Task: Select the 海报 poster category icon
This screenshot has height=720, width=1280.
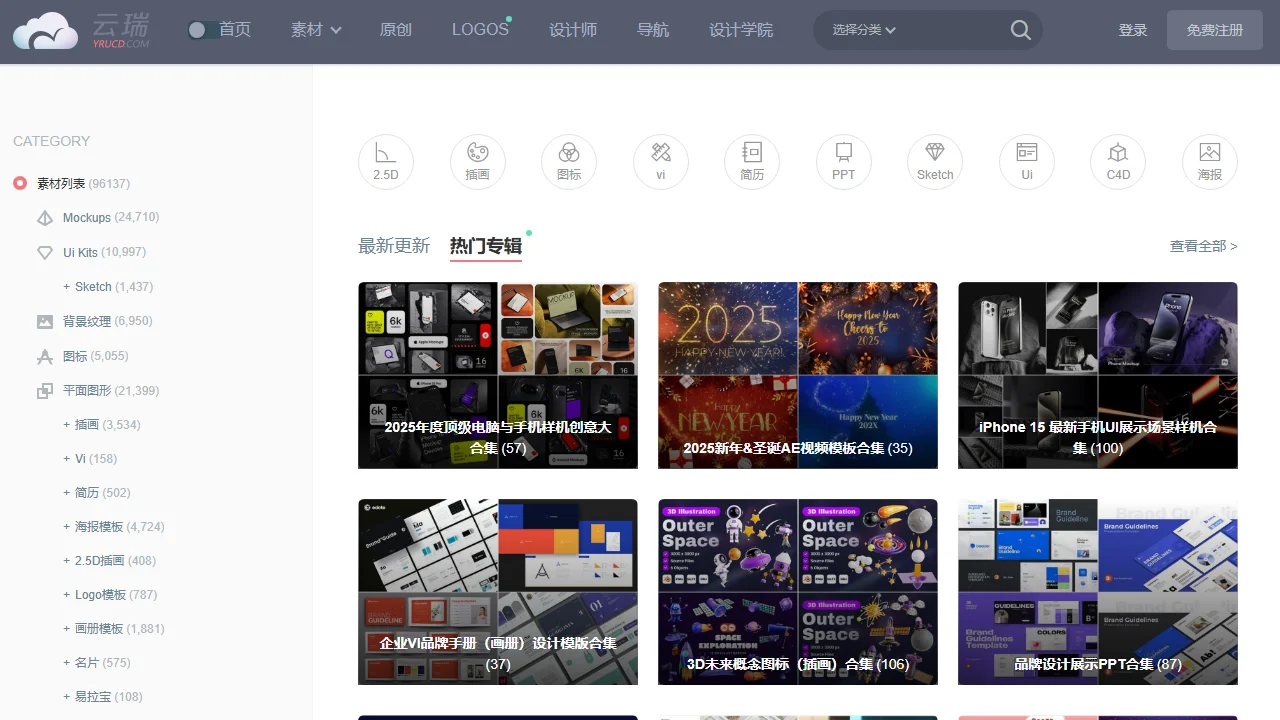Action: [x=1209, y=161]
